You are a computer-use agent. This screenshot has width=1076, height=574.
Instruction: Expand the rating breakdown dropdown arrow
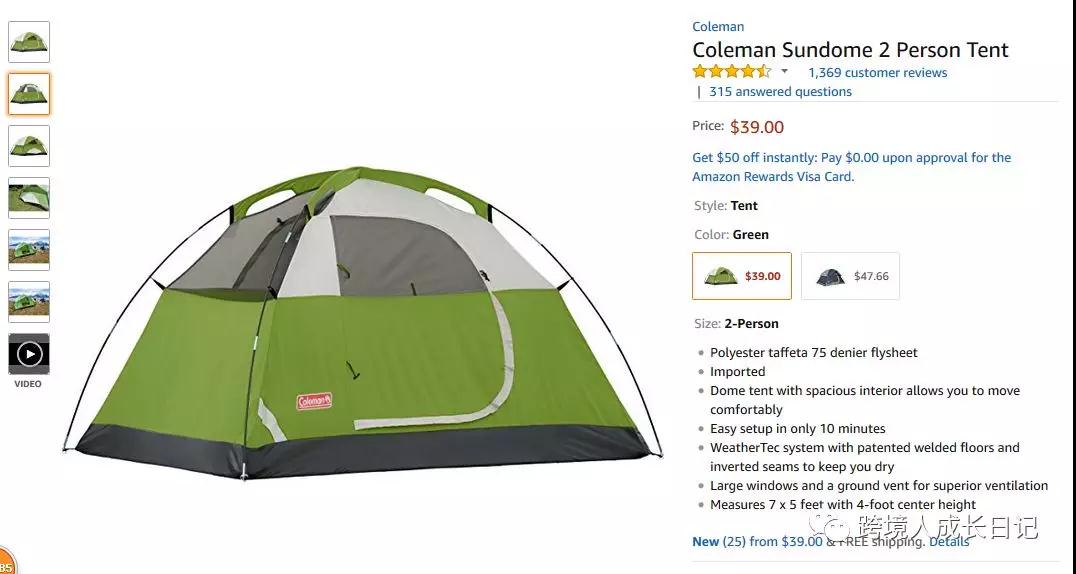[784, 72]
